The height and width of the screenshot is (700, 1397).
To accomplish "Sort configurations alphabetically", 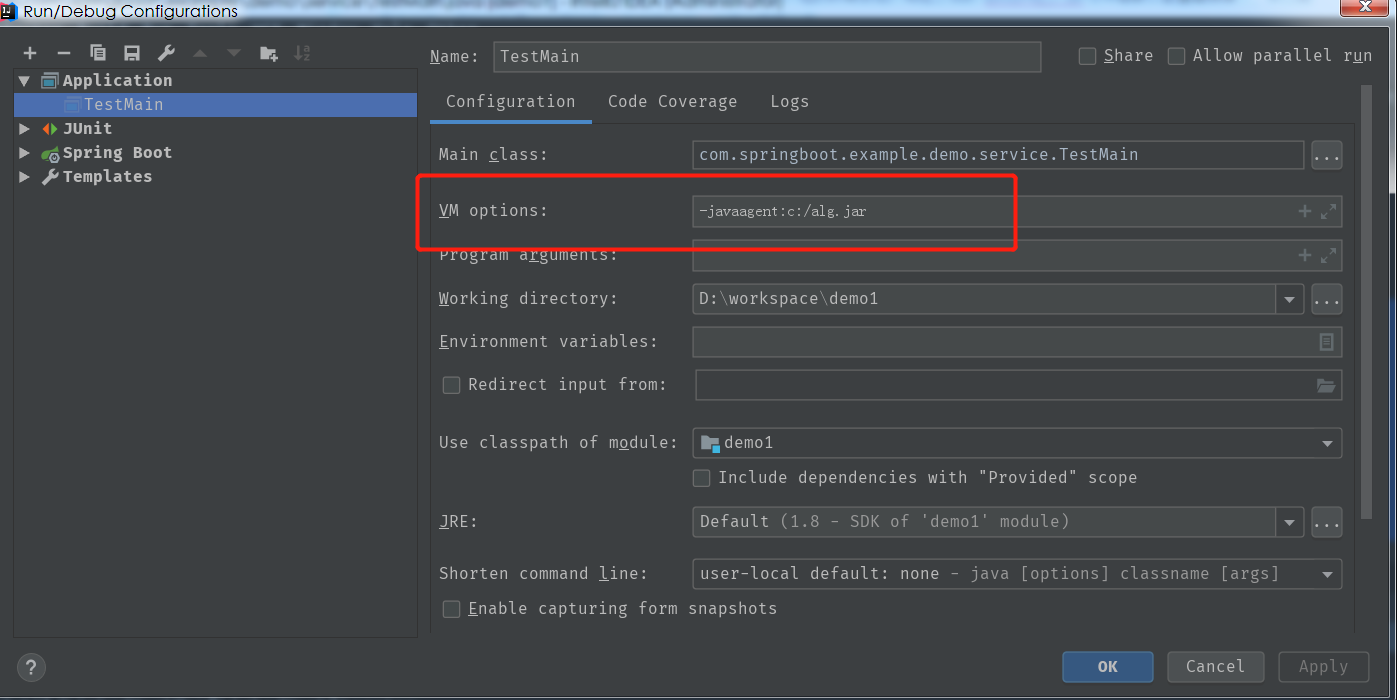I will [x=300, y=52].
